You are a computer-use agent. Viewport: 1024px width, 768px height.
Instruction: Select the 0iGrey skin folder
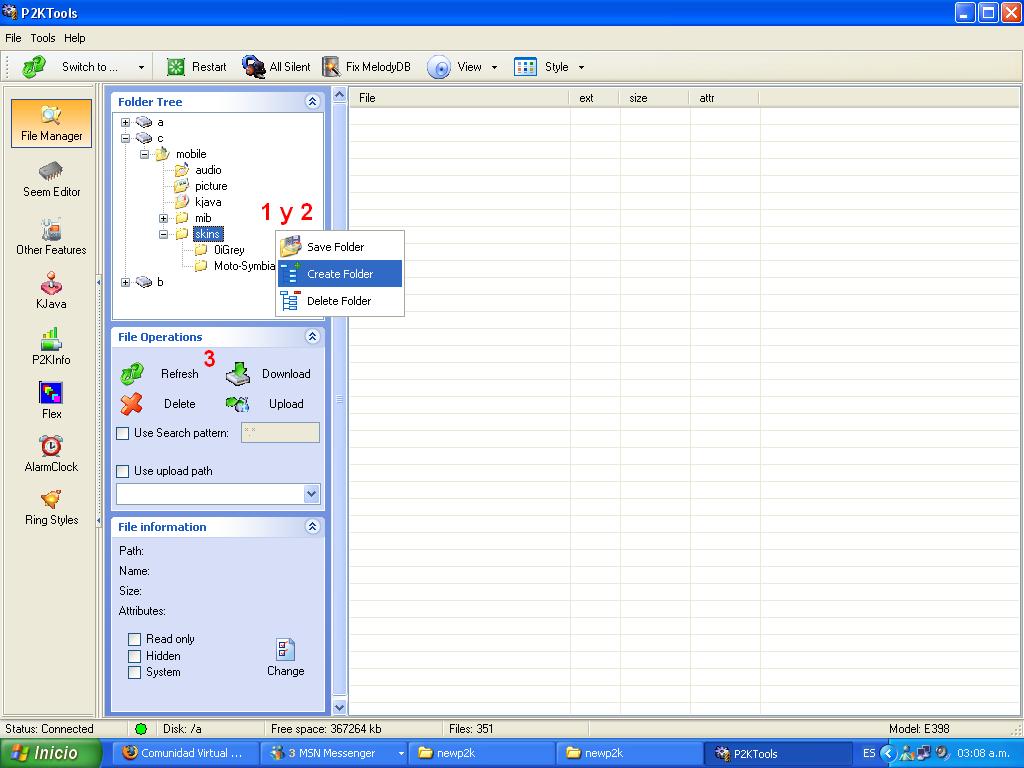coord(229,250)
